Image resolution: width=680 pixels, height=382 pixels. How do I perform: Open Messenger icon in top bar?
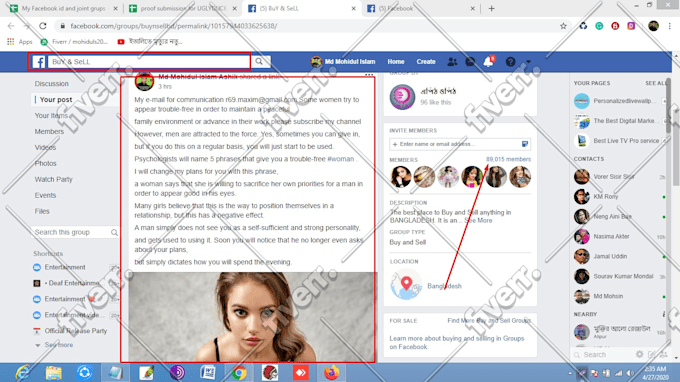(470, 62)
